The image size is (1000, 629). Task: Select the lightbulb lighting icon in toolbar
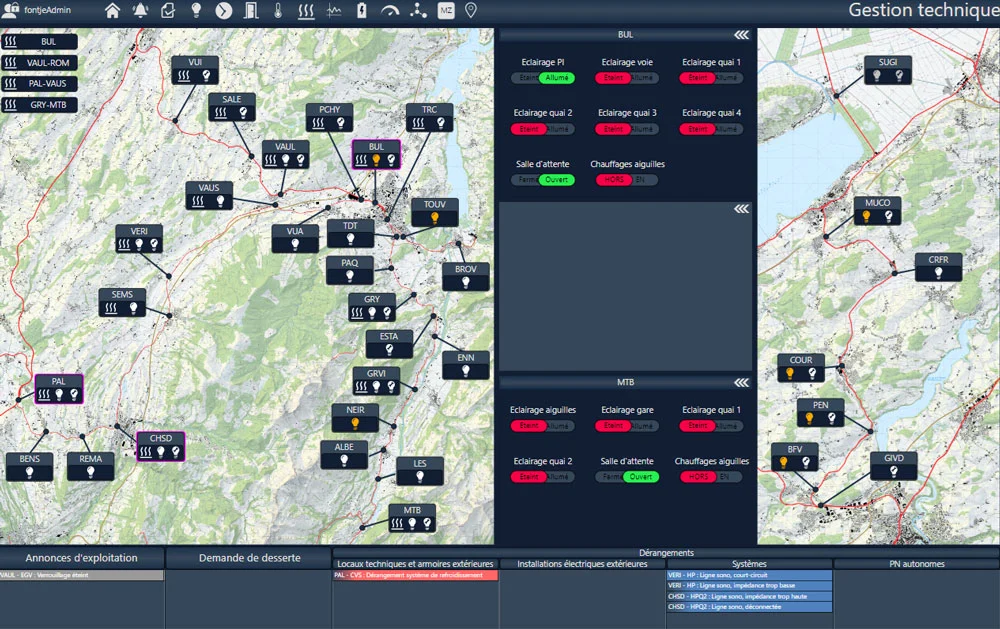point(196,11)
